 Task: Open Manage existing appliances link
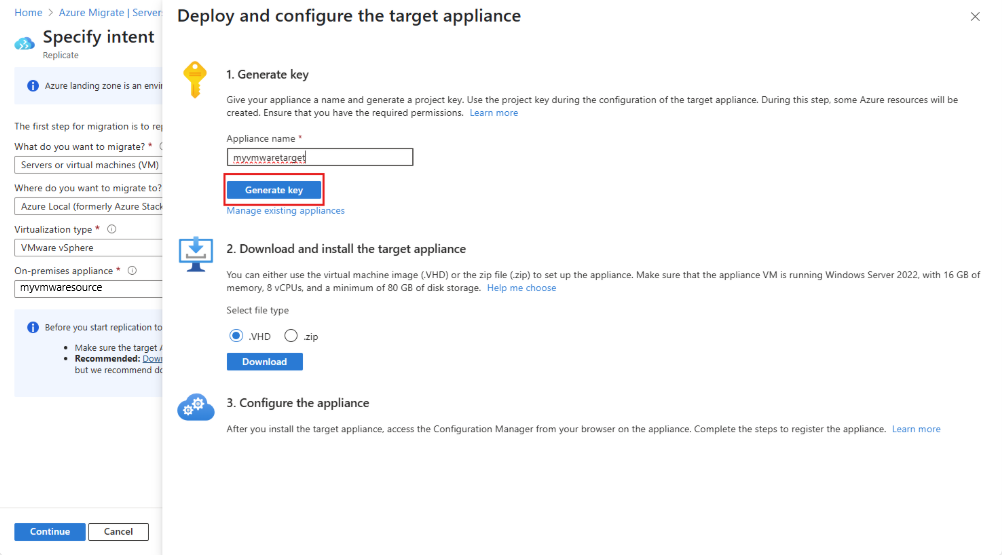(x=285, y=211)
